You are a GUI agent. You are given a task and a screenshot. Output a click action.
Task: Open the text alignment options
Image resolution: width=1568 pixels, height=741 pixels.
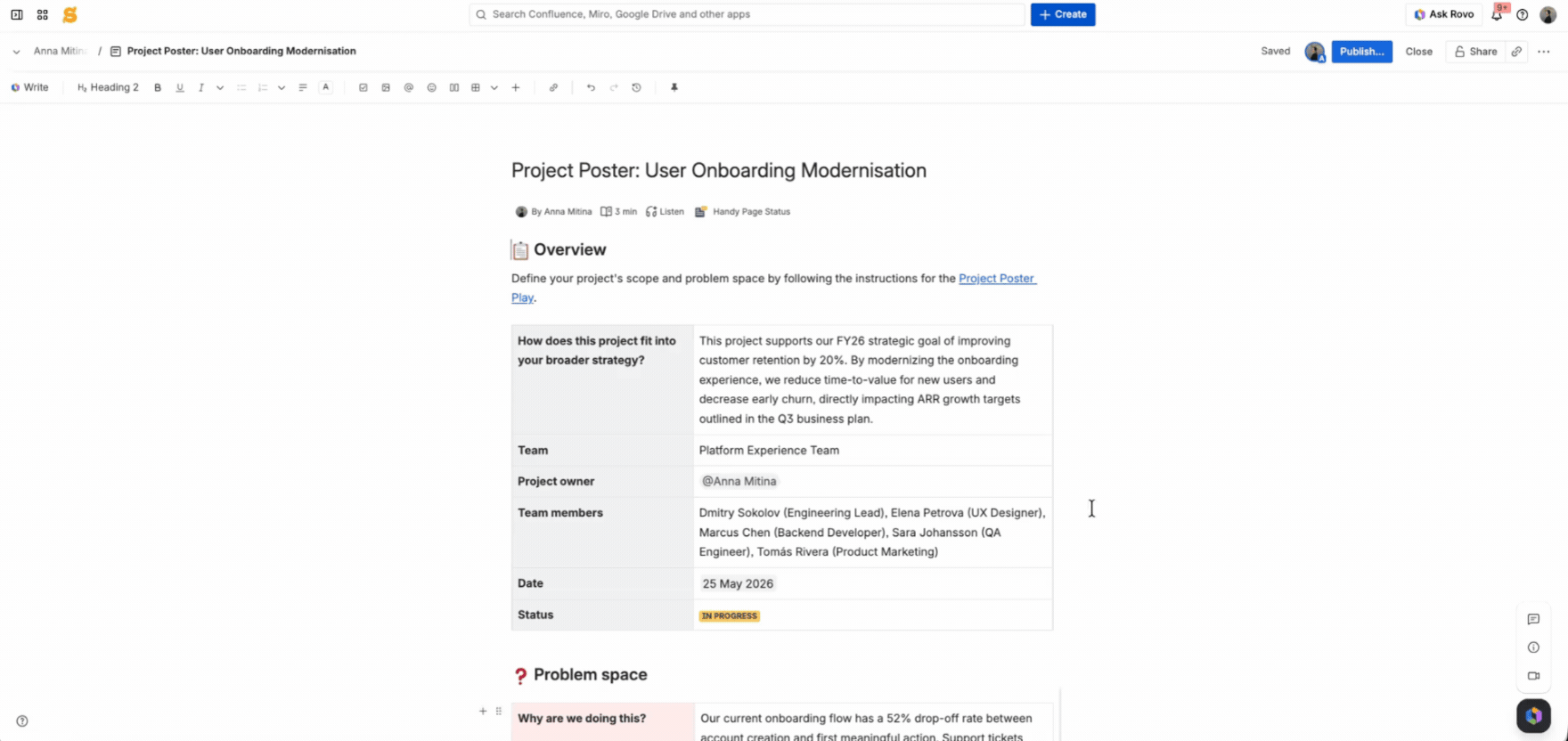303,87
